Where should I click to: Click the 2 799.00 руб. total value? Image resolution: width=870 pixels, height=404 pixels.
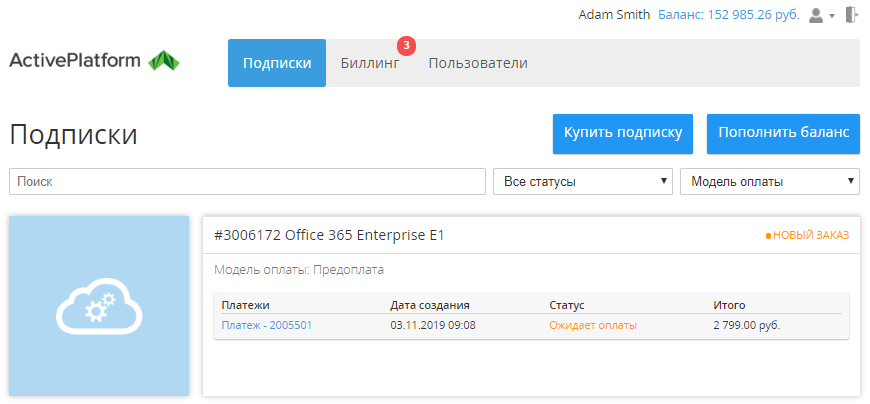point(746,325)
